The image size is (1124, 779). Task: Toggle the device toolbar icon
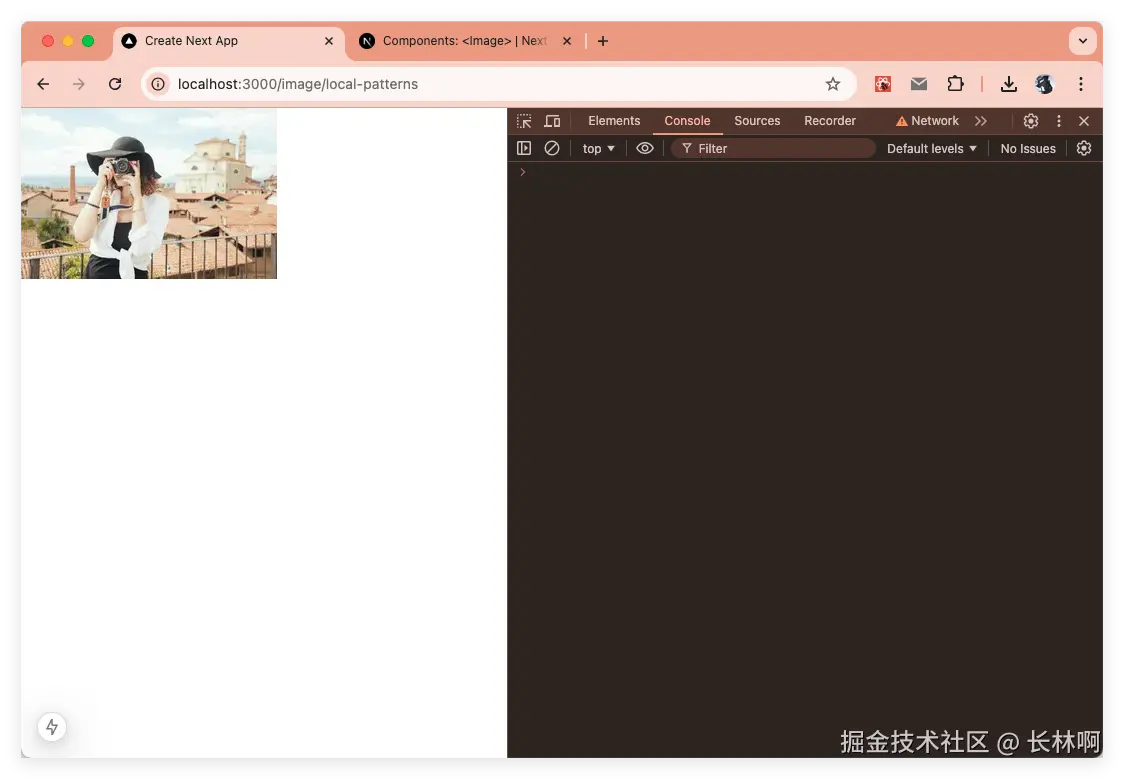552,121
